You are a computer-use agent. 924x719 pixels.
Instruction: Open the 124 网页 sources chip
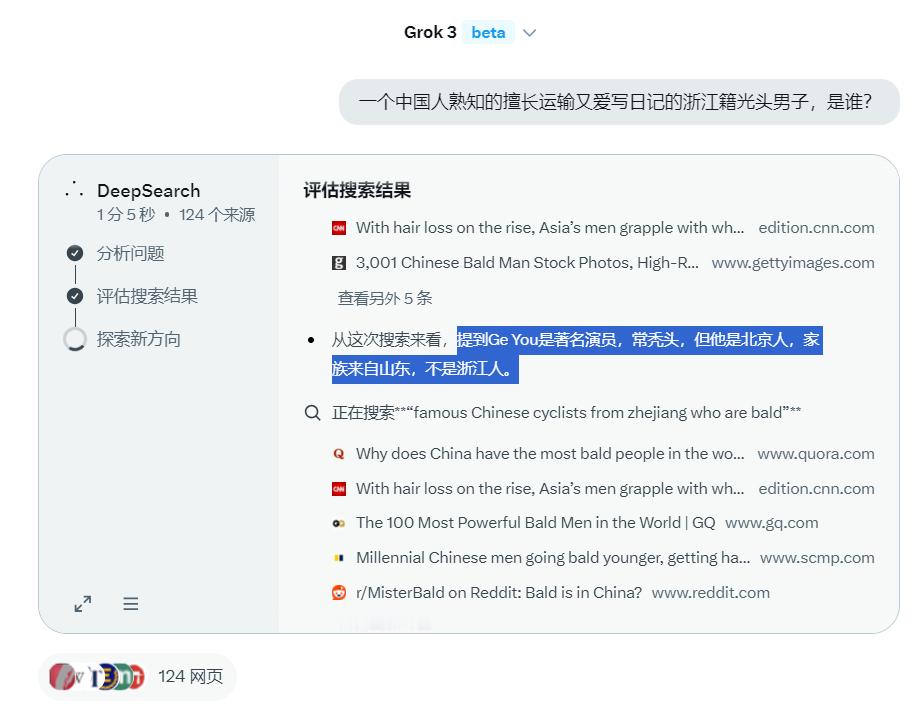point(137,677)
